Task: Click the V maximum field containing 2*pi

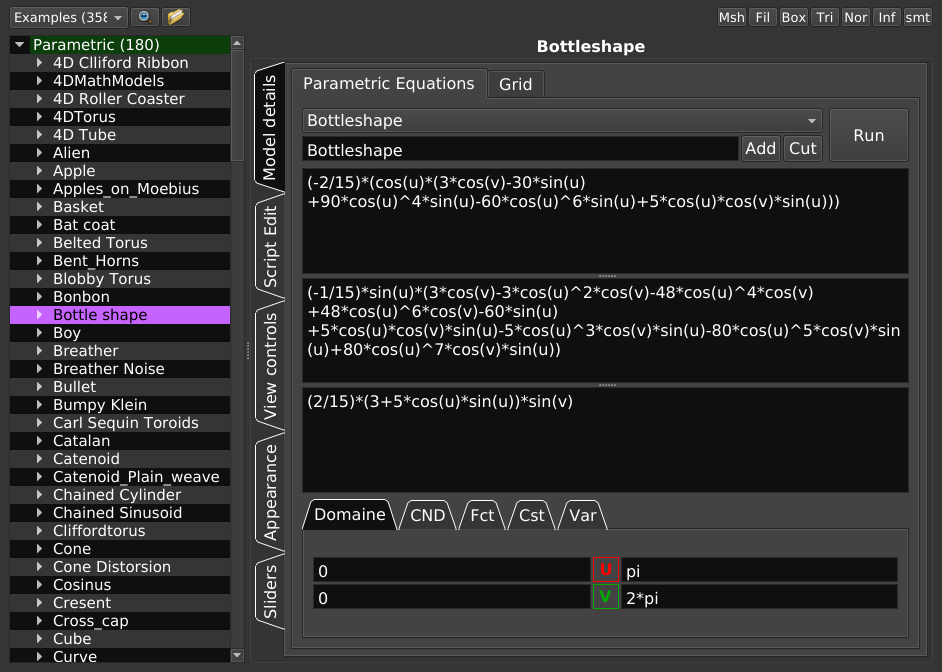Action: pyautogui.click(x=759, y=598)
